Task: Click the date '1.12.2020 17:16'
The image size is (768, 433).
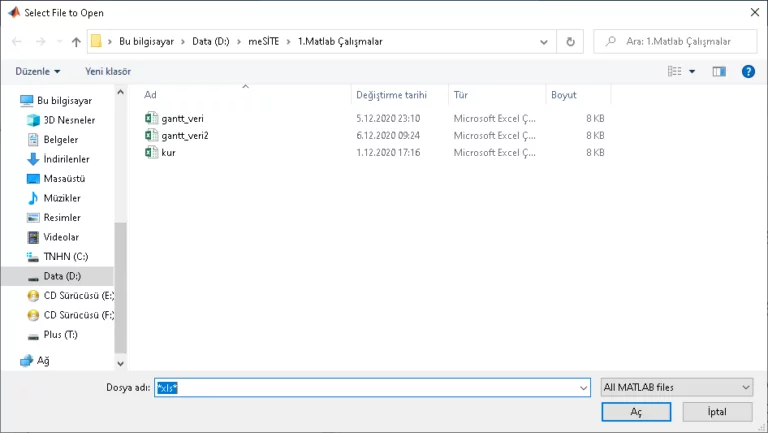Action: coord(388,152)
